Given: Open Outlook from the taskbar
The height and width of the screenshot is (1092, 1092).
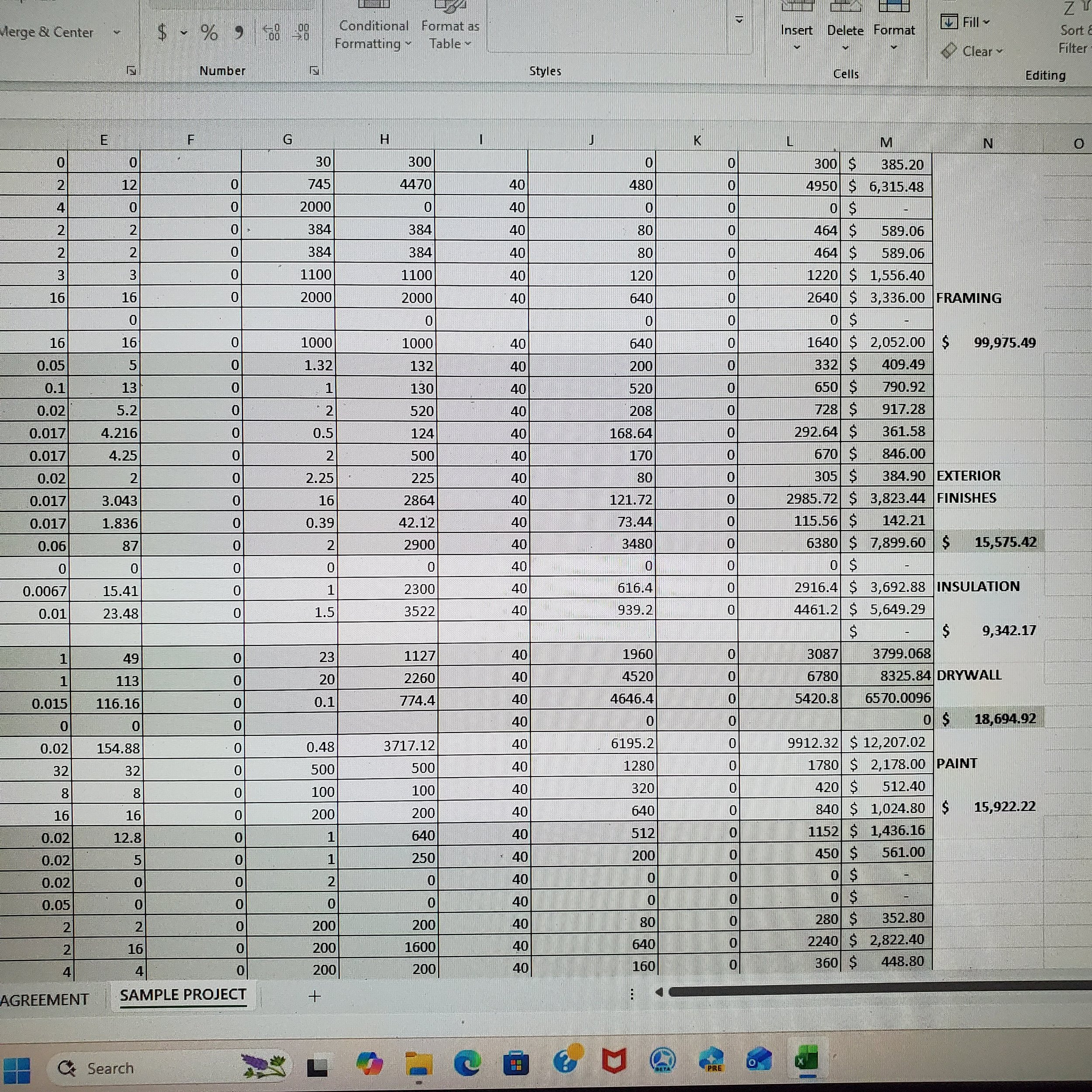Looking at the screenshot, I should (x=759, y=1059).
